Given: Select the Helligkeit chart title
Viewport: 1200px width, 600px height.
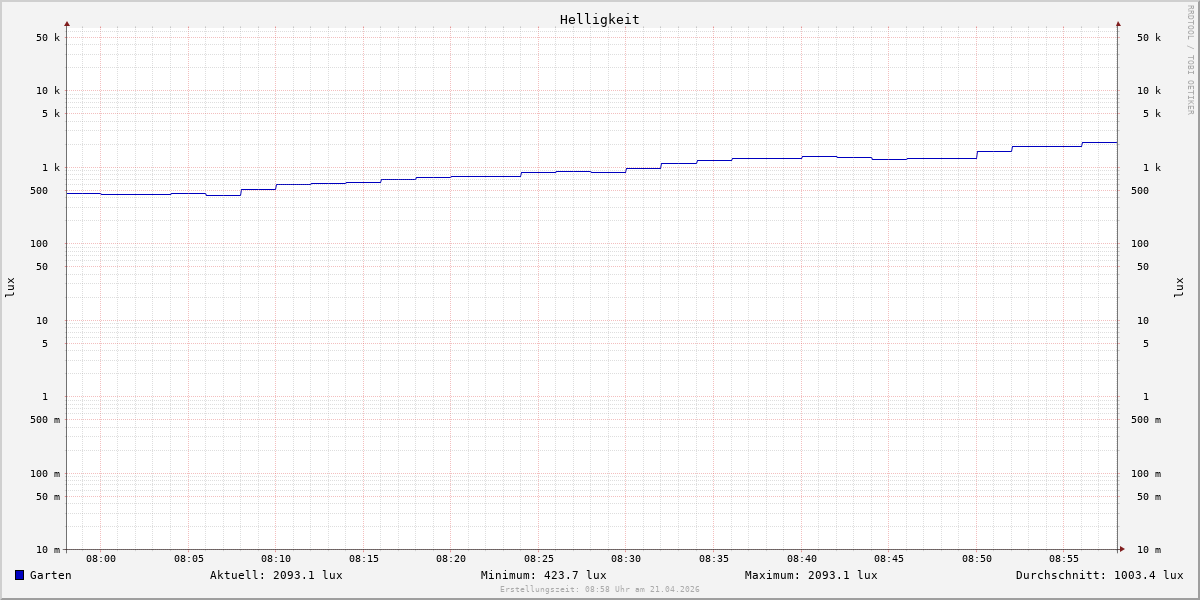Looking at the screenshot, I should pyautogui.click(x=599, y=19).
